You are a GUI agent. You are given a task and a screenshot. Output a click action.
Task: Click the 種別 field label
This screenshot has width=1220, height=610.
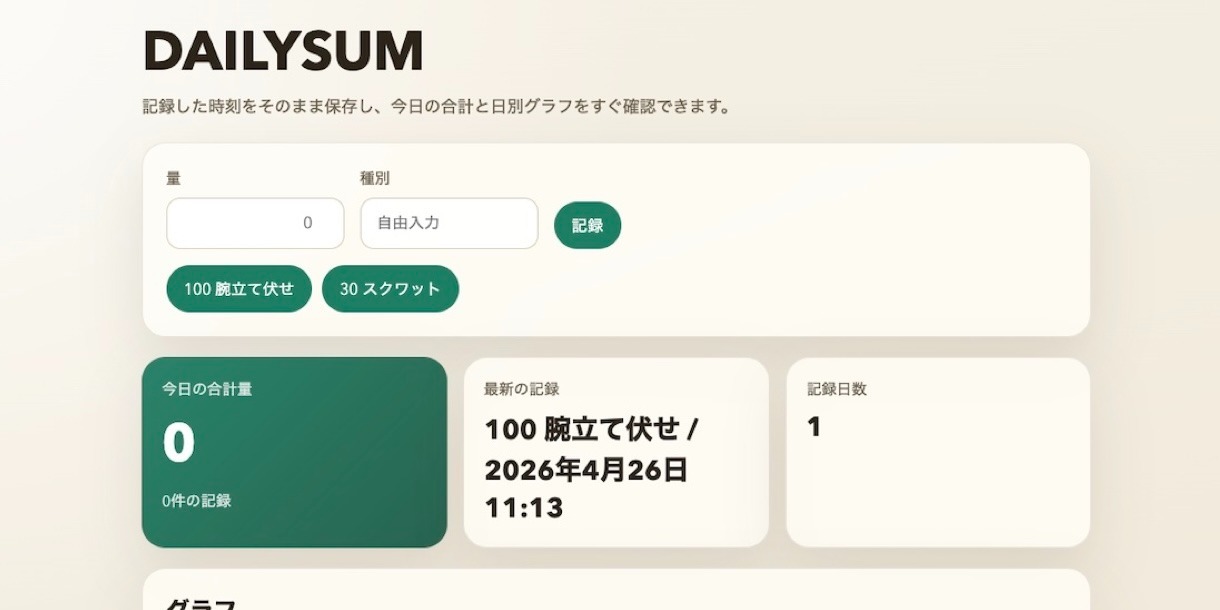(374, 178)
